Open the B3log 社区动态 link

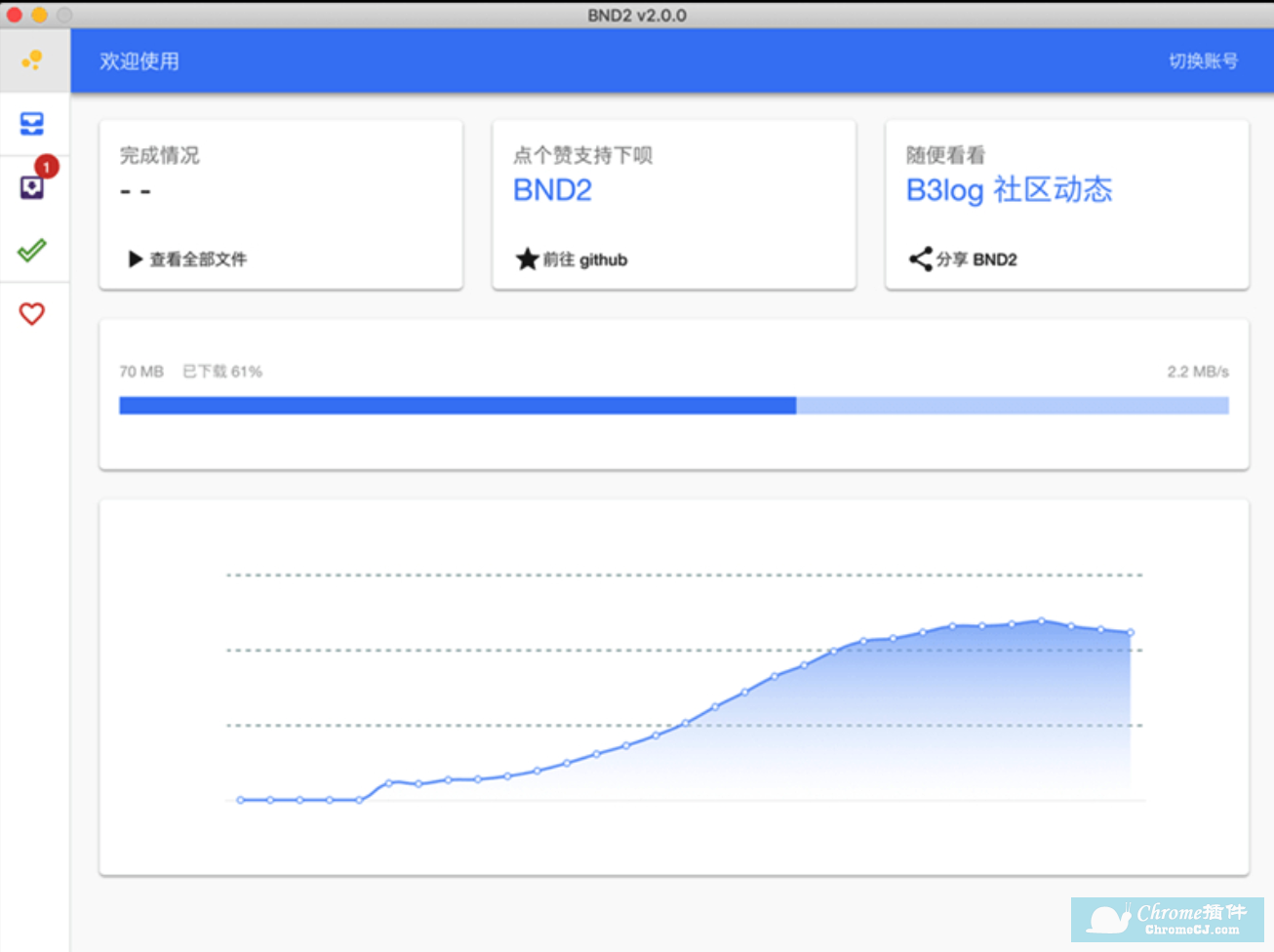pyautogui.click(x=1009, y=190)
